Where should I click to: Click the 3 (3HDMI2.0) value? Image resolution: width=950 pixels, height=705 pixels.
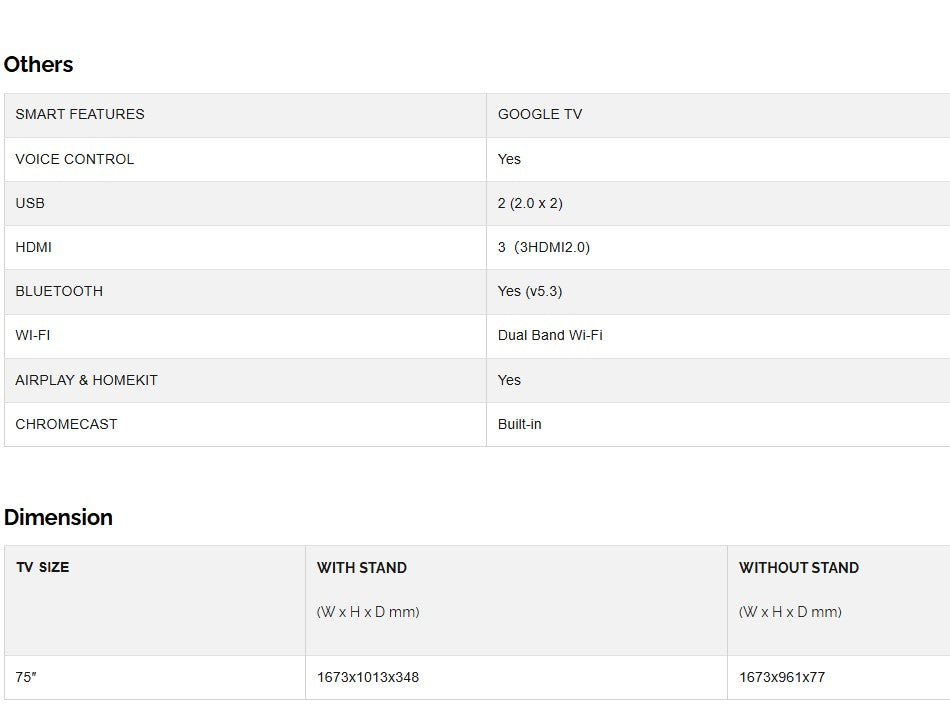(x=544, y=247)
